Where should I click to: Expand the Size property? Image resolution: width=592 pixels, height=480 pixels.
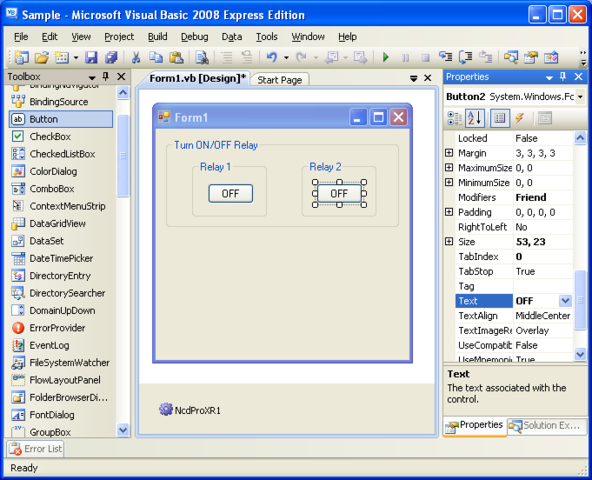449,242
